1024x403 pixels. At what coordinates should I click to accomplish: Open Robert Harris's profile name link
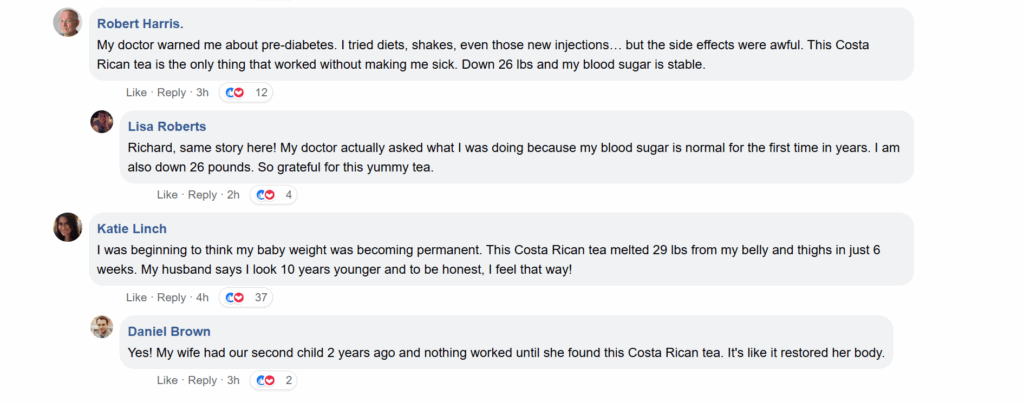(140, 23)
